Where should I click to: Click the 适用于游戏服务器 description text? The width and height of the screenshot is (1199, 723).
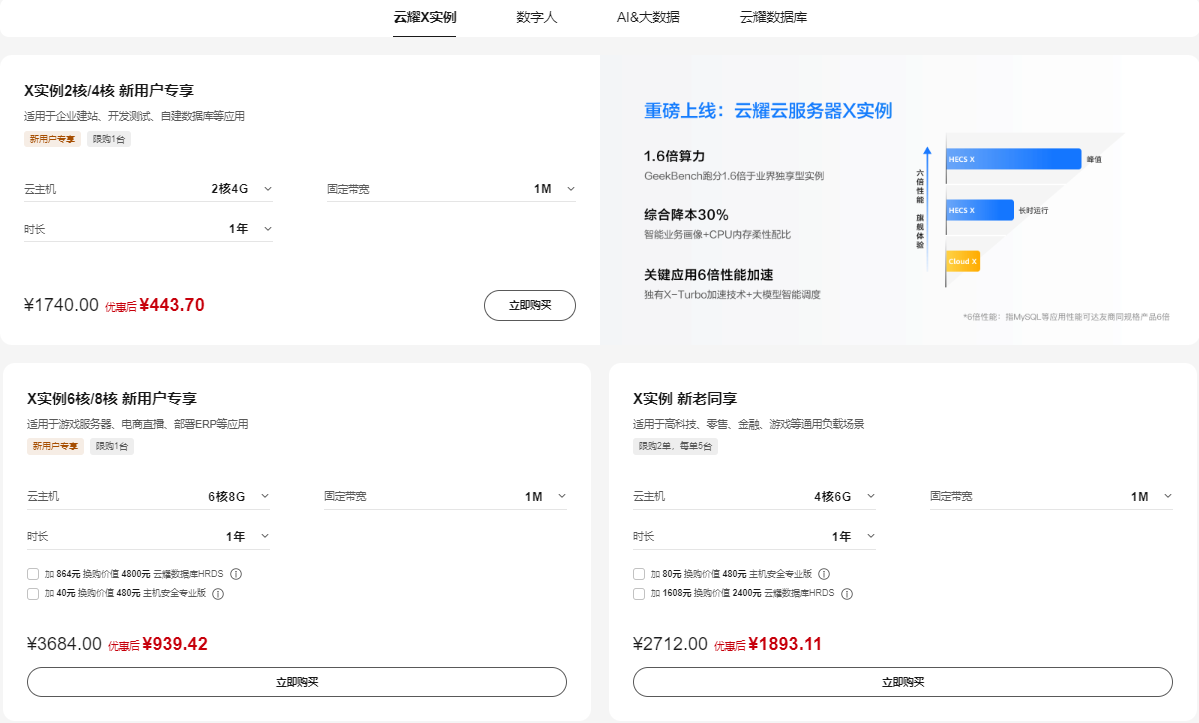138,424
